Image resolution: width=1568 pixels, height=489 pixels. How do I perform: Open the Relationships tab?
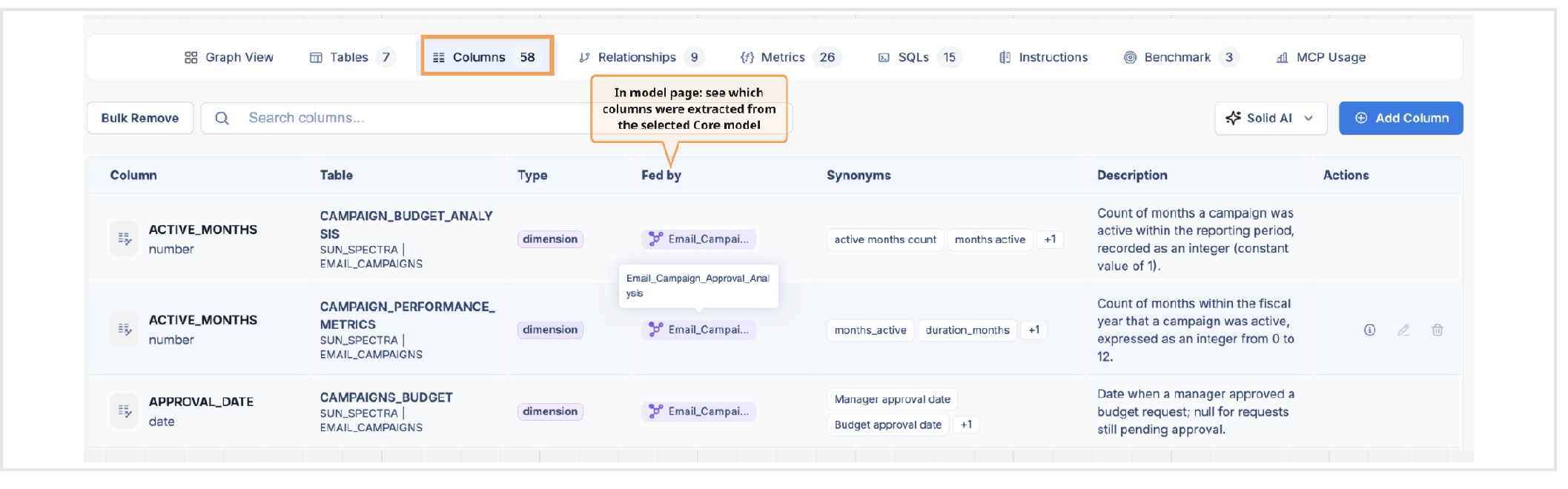641,58
